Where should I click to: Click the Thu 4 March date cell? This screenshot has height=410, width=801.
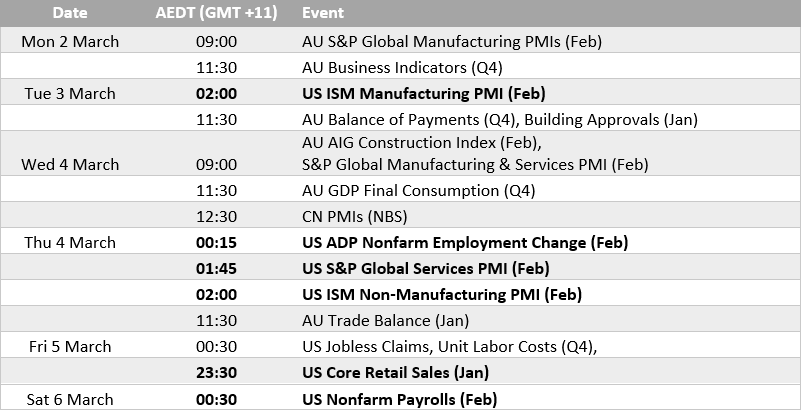coord(70,242)
